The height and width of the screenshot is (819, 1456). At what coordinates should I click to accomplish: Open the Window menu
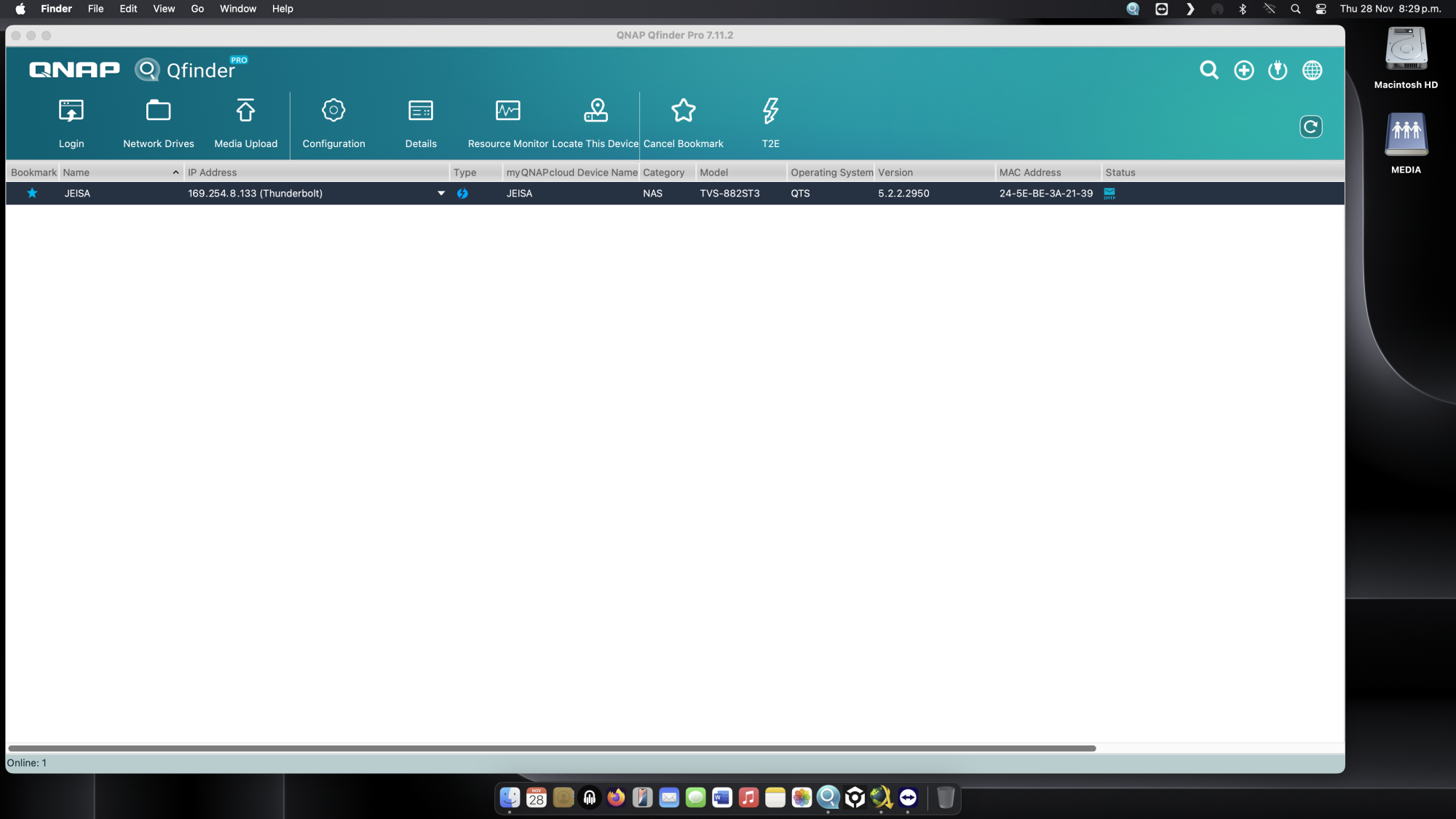point(238,9)
